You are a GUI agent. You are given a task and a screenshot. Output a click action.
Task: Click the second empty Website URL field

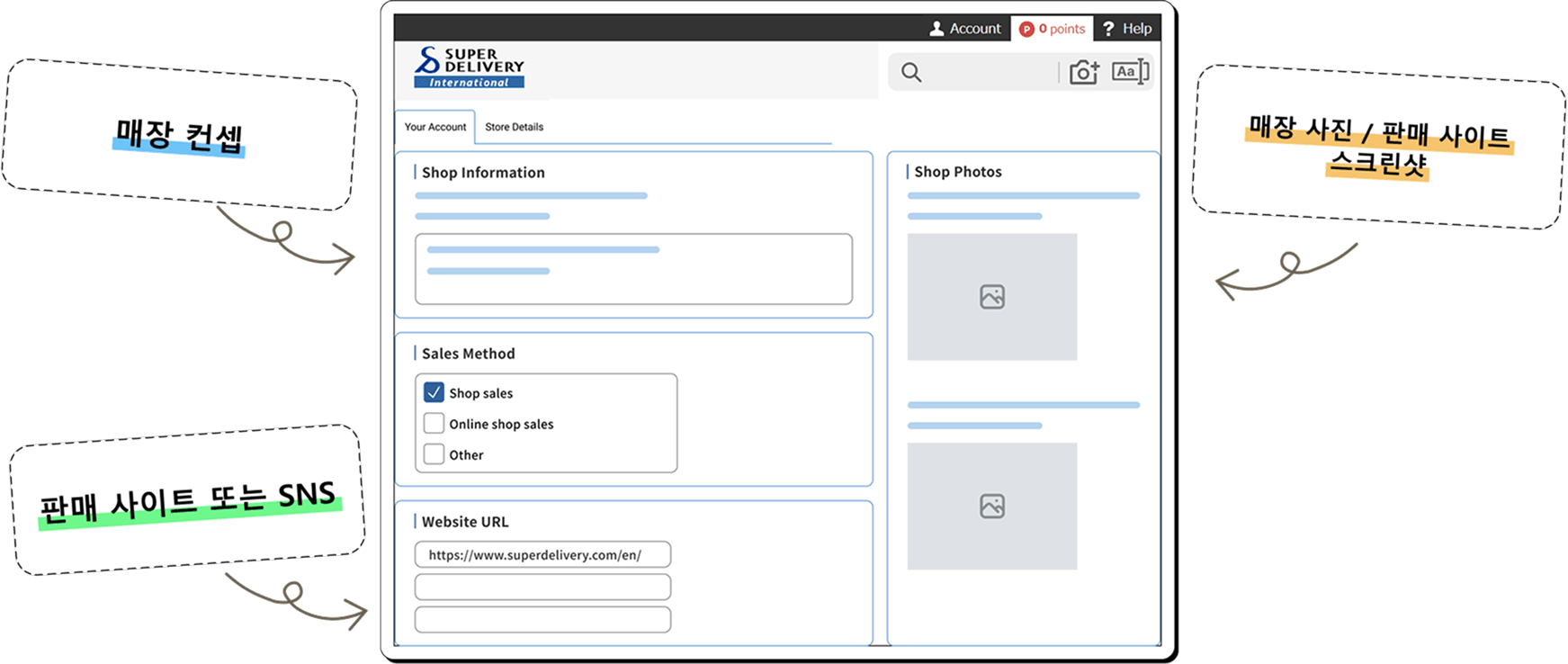tap(542, 587)
